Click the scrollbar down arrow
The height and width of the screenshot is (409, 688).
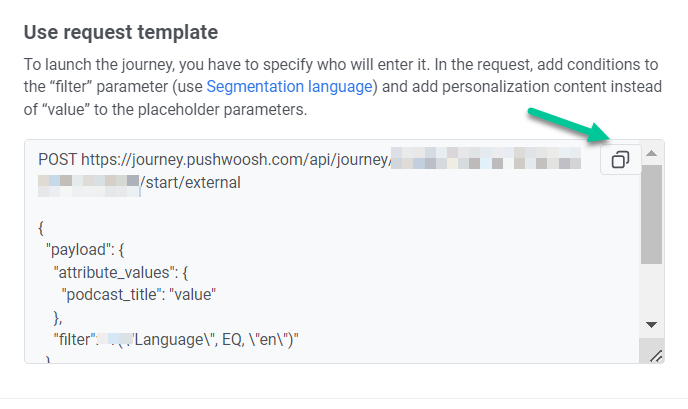[651, 325]
